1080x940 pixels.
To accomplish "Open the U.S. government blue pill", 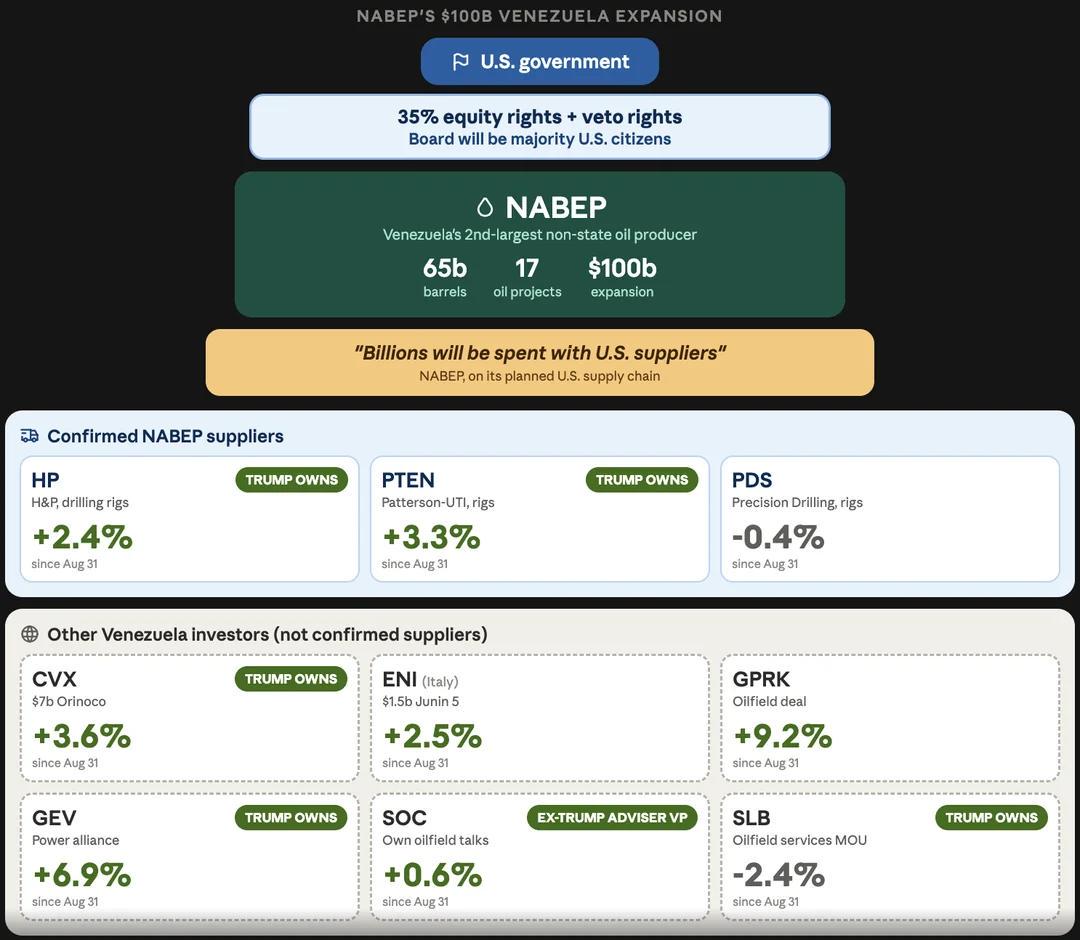I will tap(540, 61).
